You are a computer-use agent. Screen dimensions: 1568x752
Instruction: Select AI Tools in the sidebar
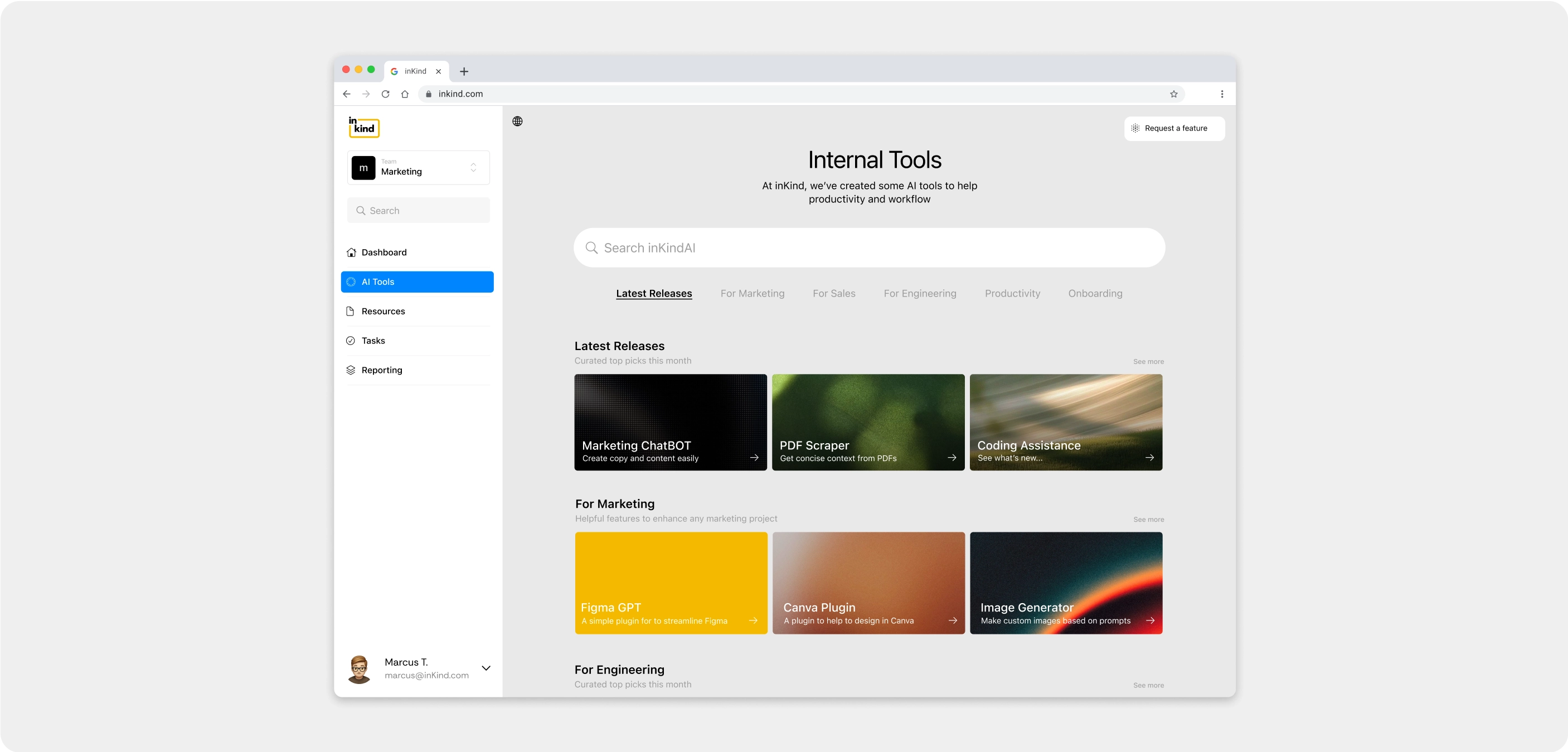click(418, 282)
